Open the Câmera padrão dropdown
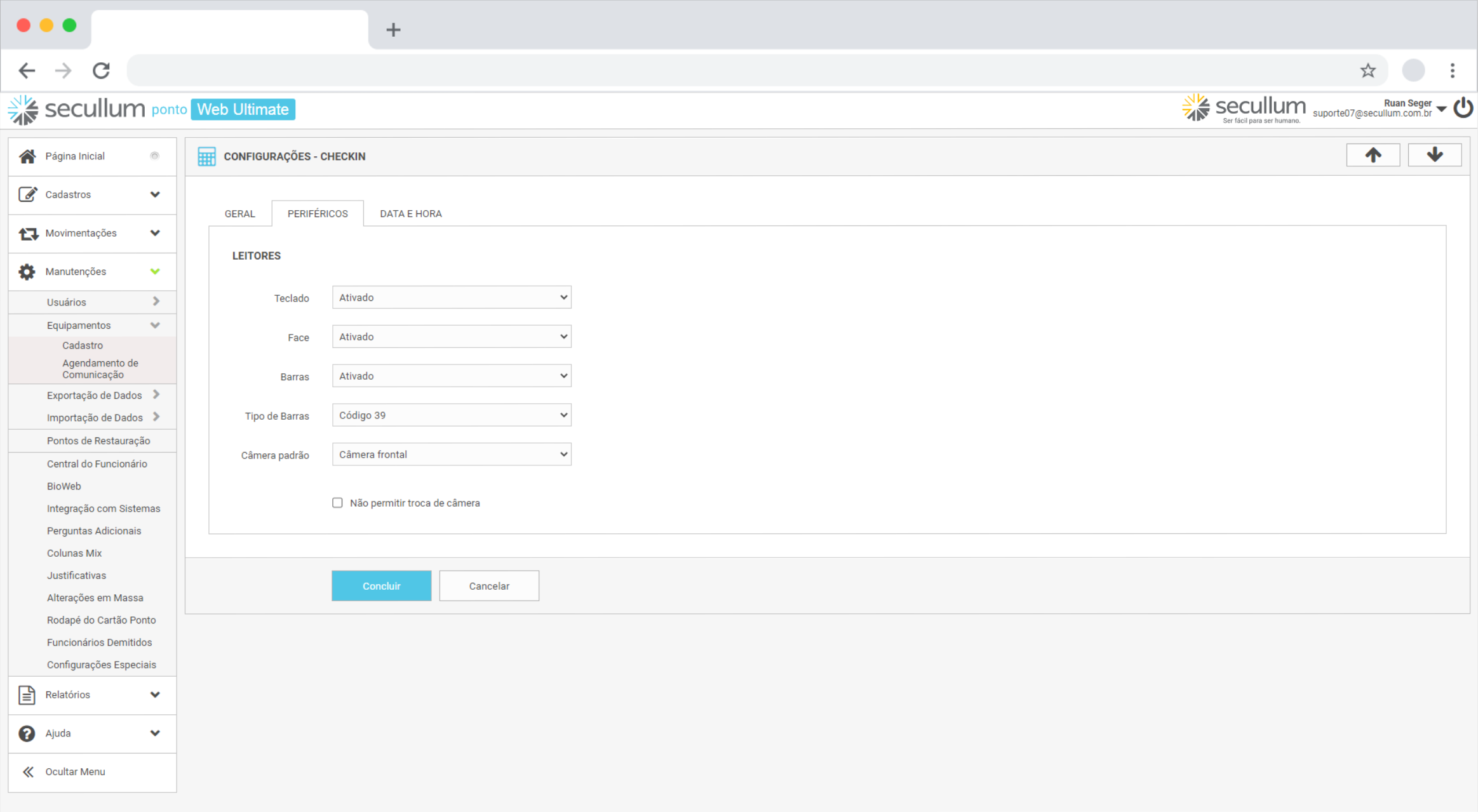Viewport: 1478px width, 812px height. pyautogui.click(x=451, y=455)
